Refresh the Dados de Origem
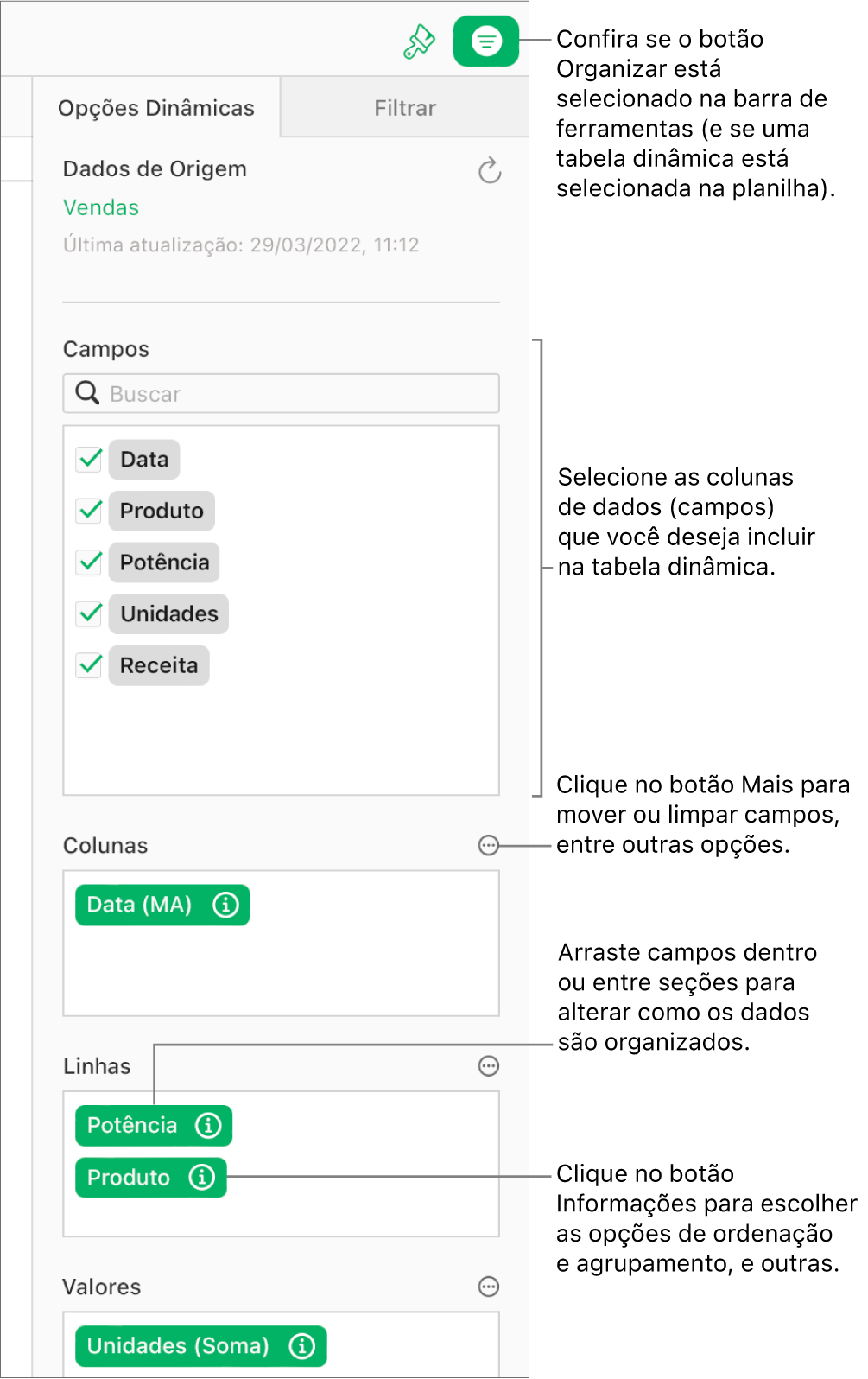Screen dimensions: 868x1379 [x=489, y=170]
